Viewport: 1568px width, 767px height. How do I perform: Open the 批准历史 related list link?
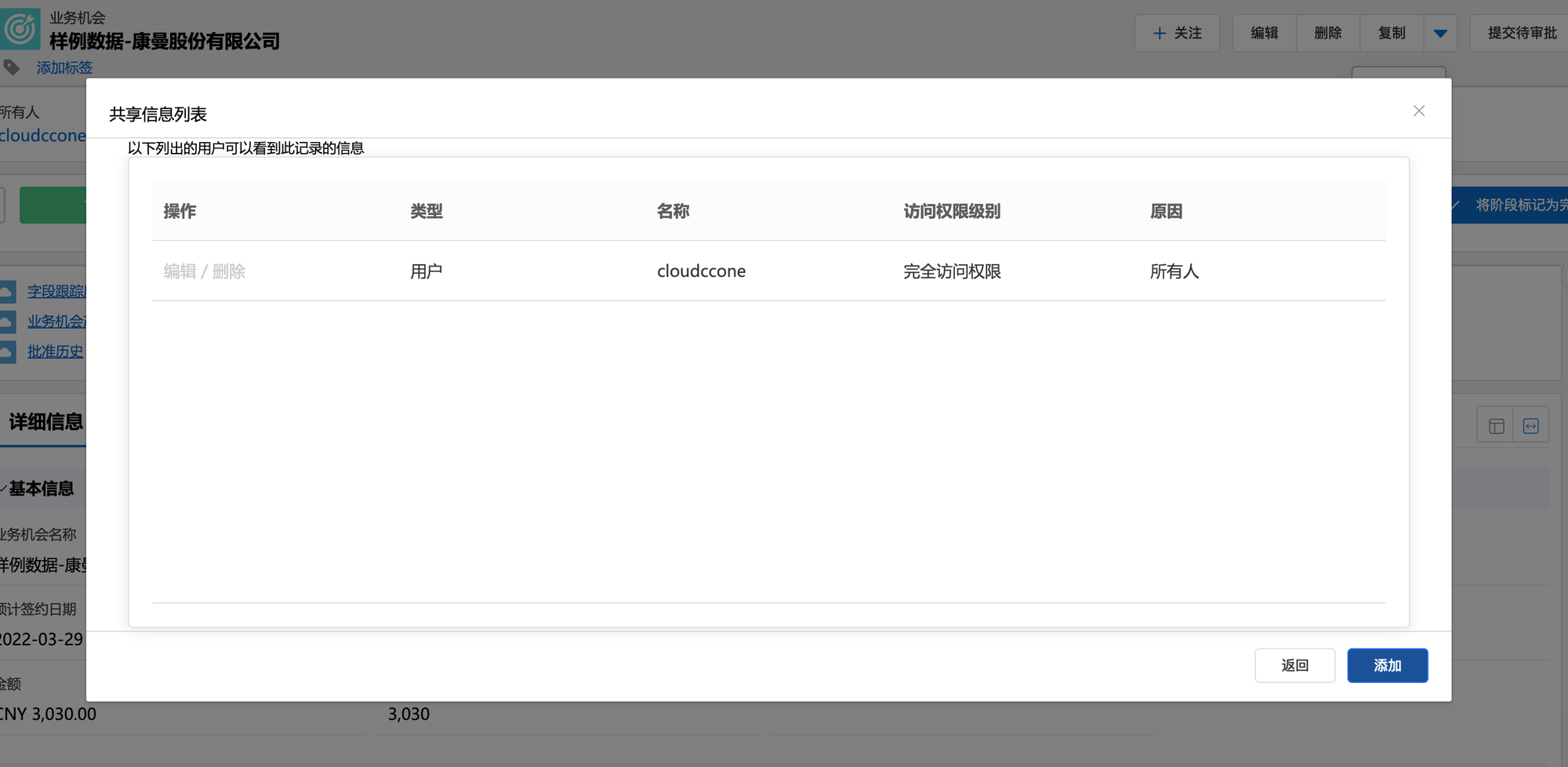[x=55, y=351]
